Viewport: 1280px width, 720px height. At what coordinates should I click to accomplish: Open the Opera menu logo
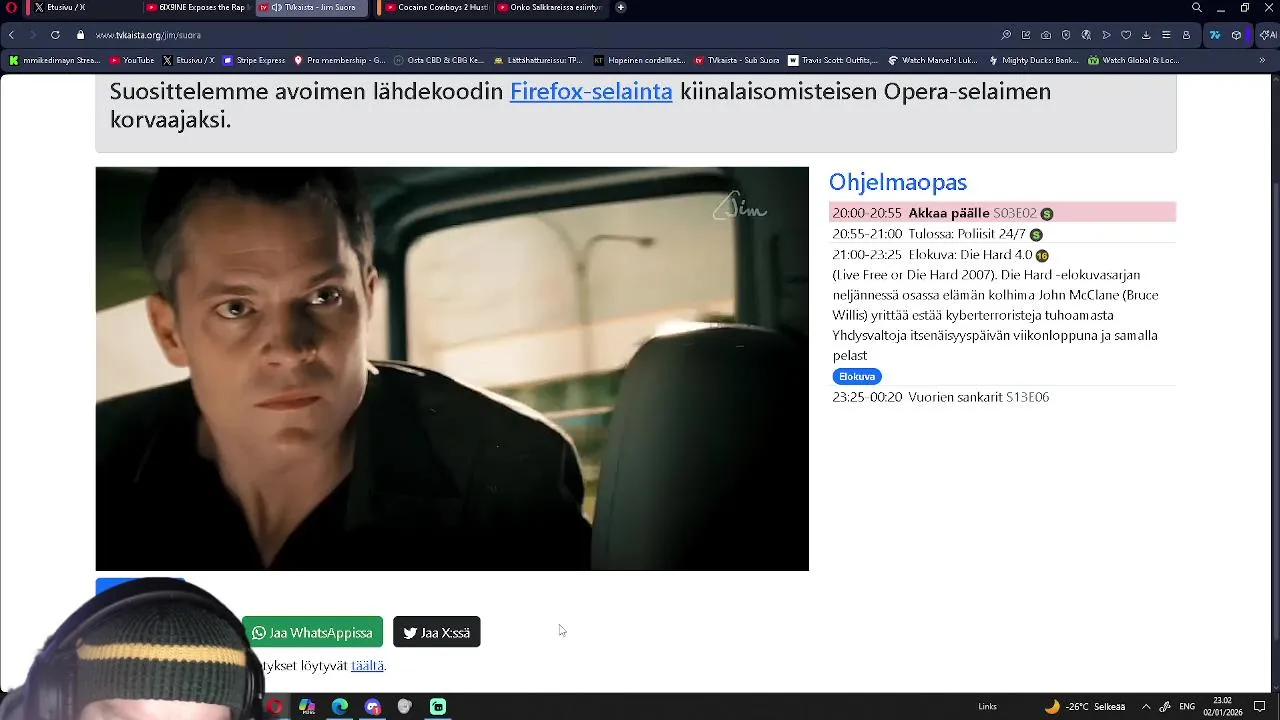11,7
